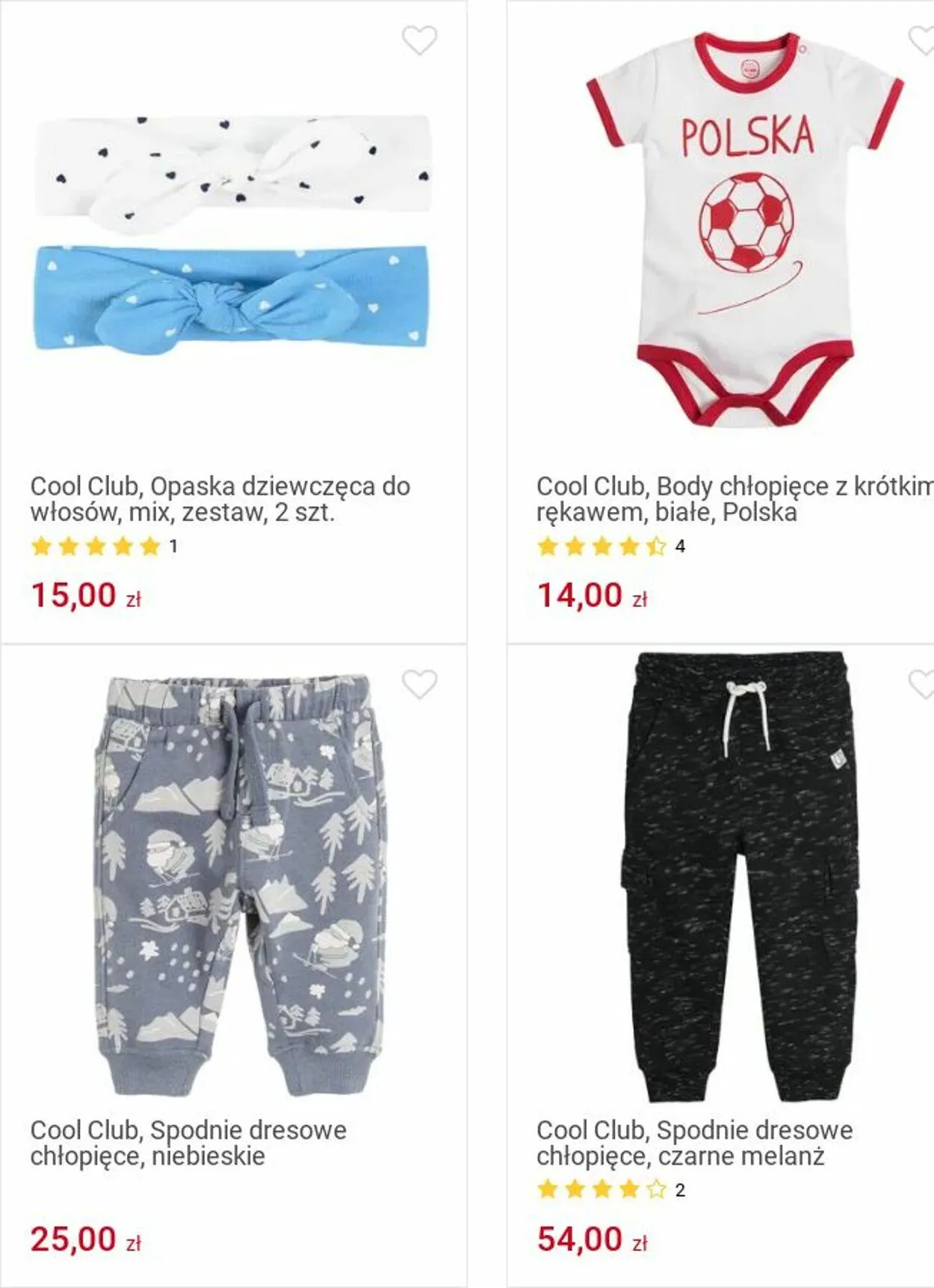This screenshot has height=1288, width=934.
Task: Open the 'Body chłopięce z krótkim rękawem' title
Action: [735, 499]
